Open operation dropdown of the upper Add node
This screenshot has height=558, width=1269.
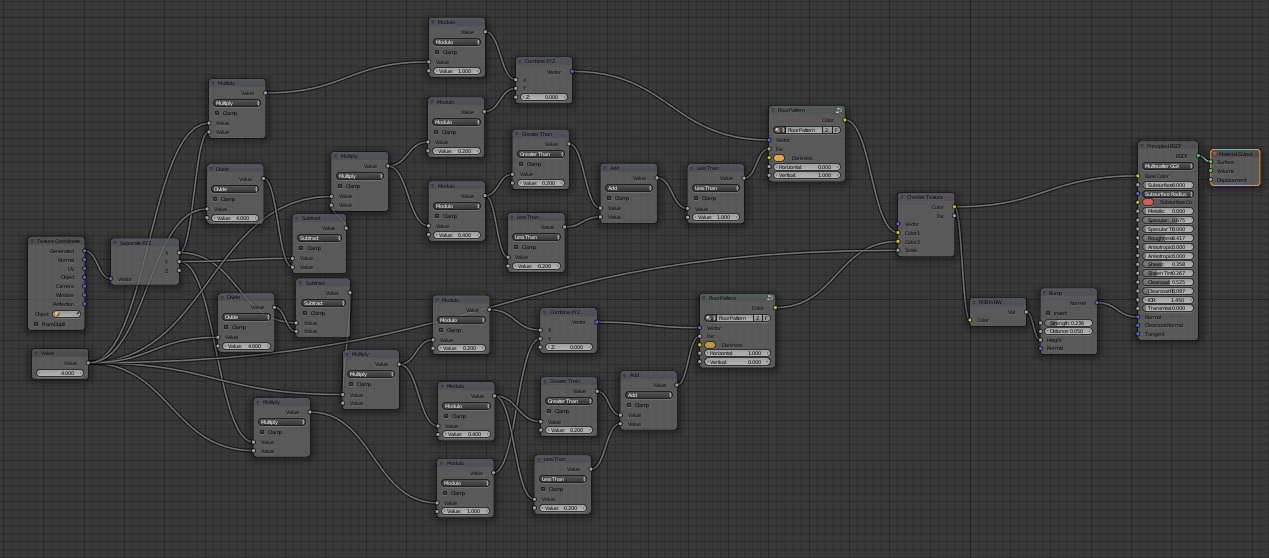point(629,188)
